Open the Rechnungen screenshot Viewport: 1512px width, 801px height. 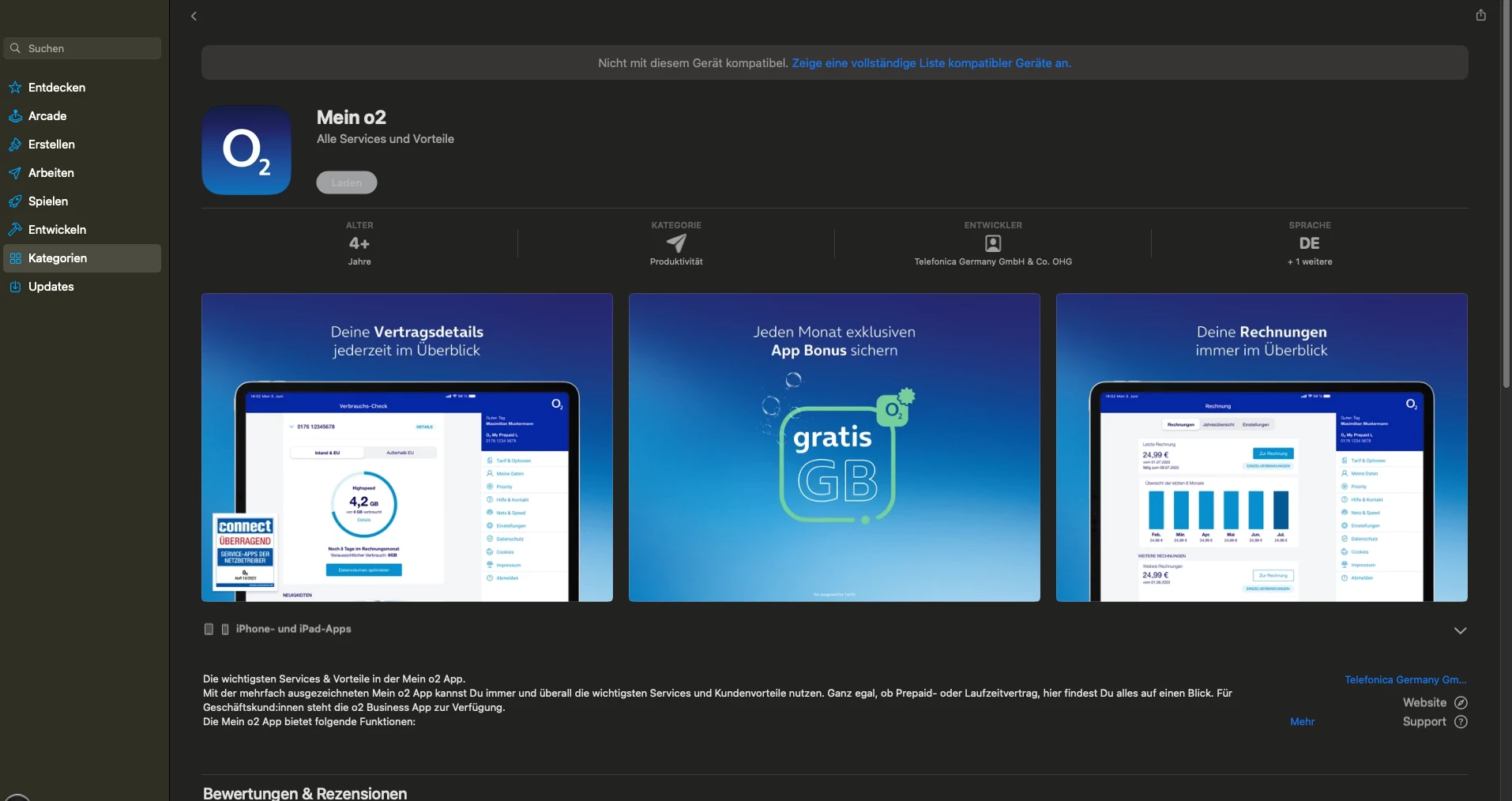click(x=1262, y=448)
